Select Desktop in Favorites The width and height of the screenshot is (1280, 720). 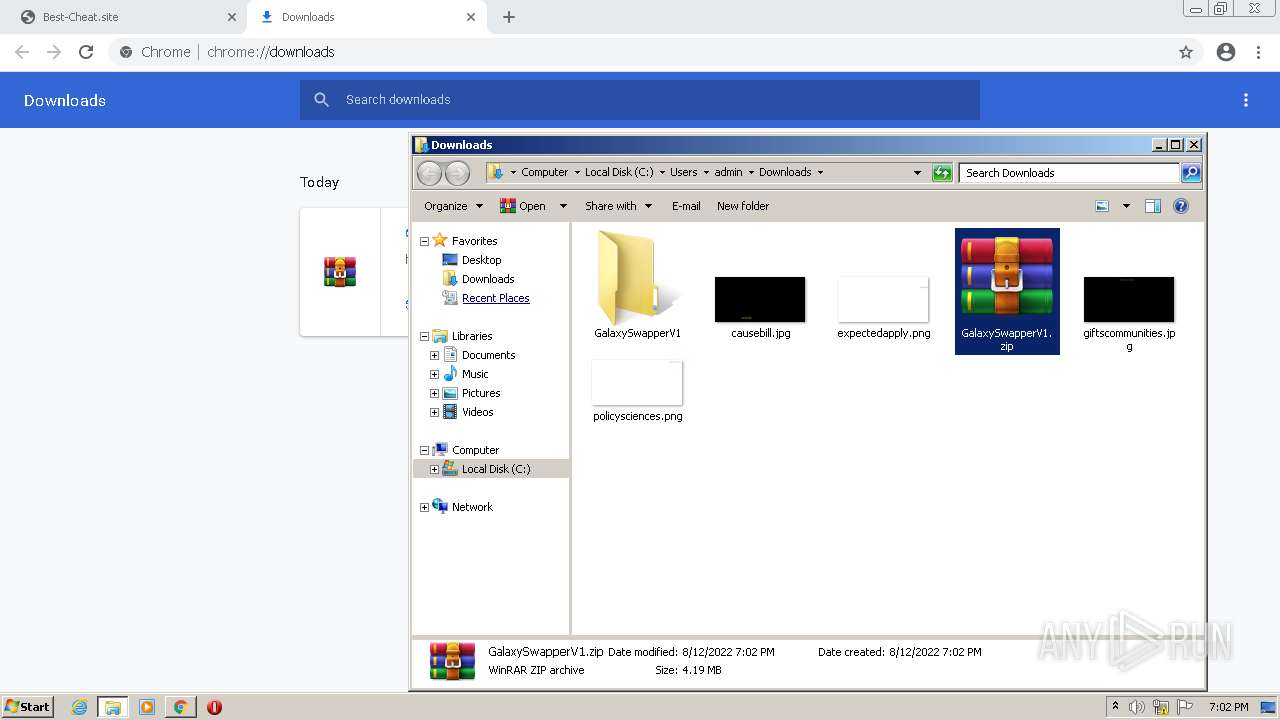(481, 260)
